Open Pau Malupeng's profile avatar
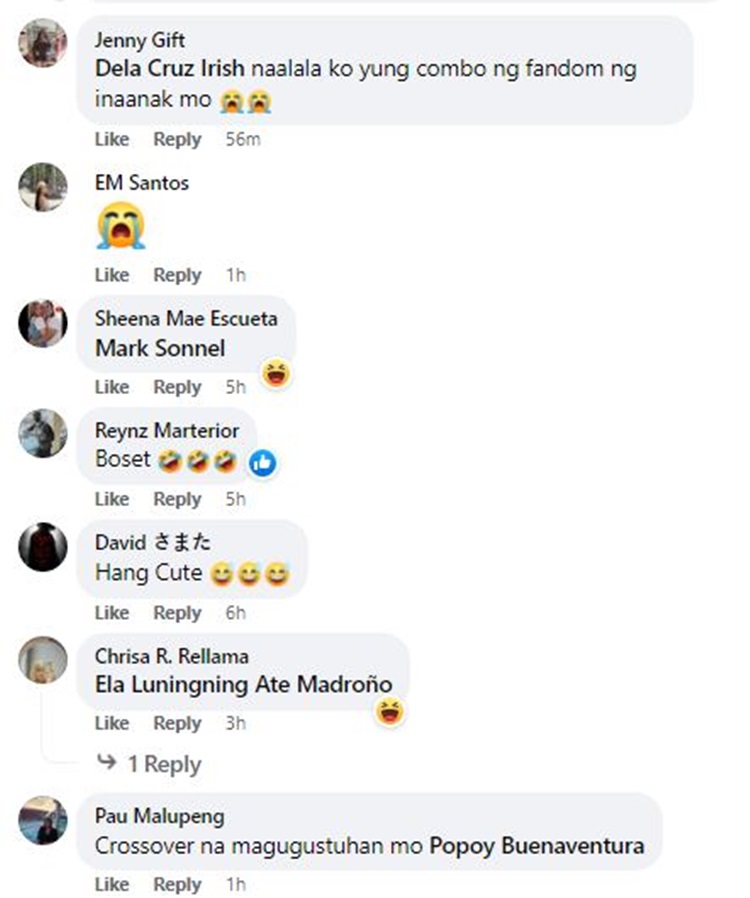 click(x=43, y=820)
